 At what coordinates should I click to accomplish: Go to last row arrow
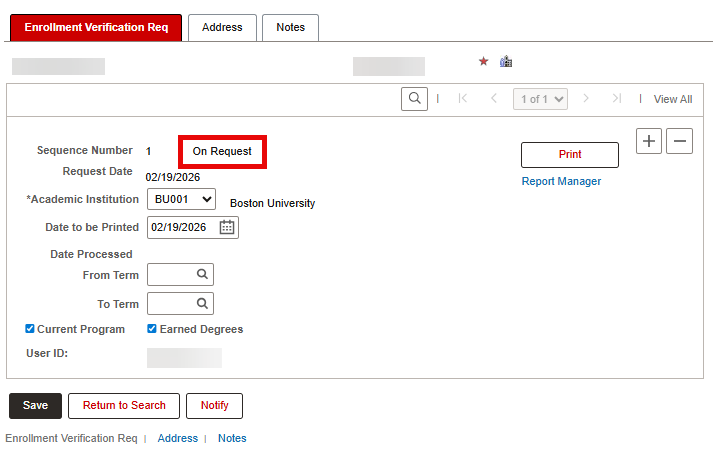[x=617, y=98]
